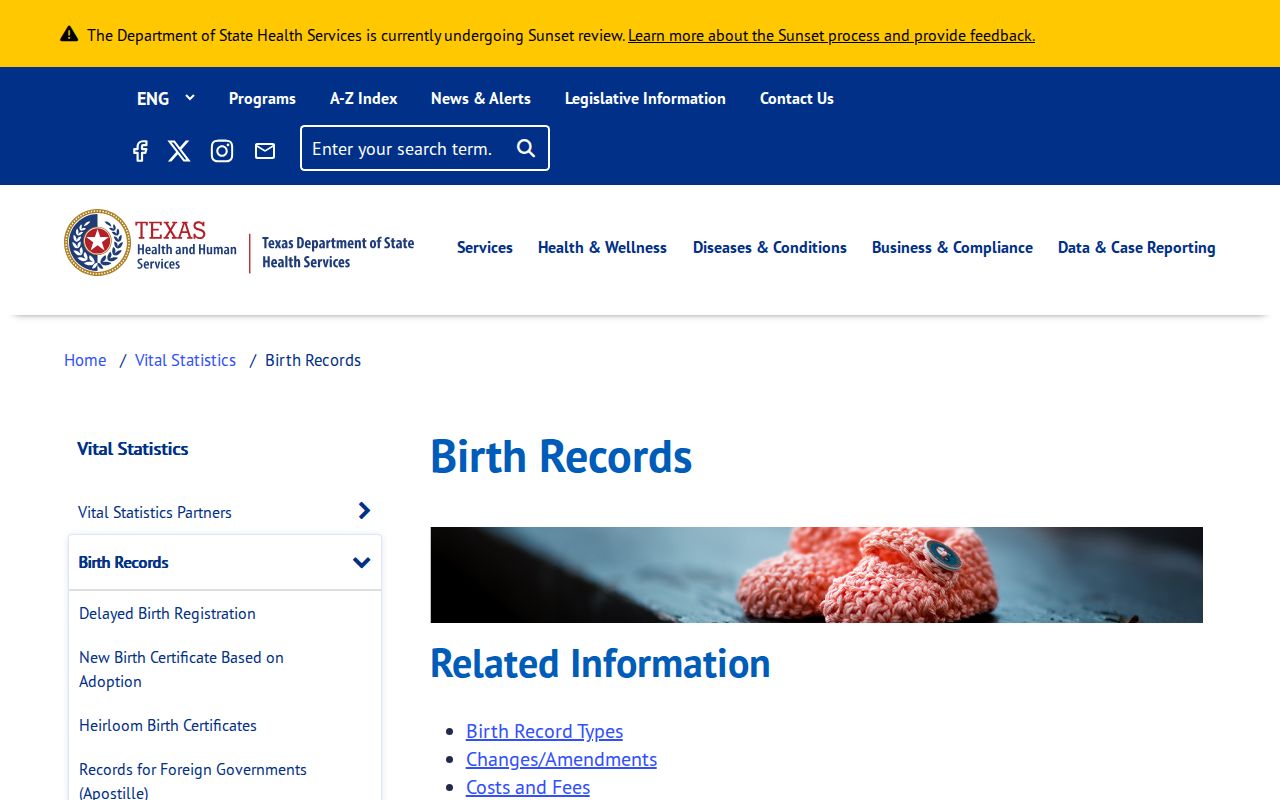Open the Vital Statistics sidebar heading
The height and width of the screenshot is (800, 1280).
coord(133,449)
